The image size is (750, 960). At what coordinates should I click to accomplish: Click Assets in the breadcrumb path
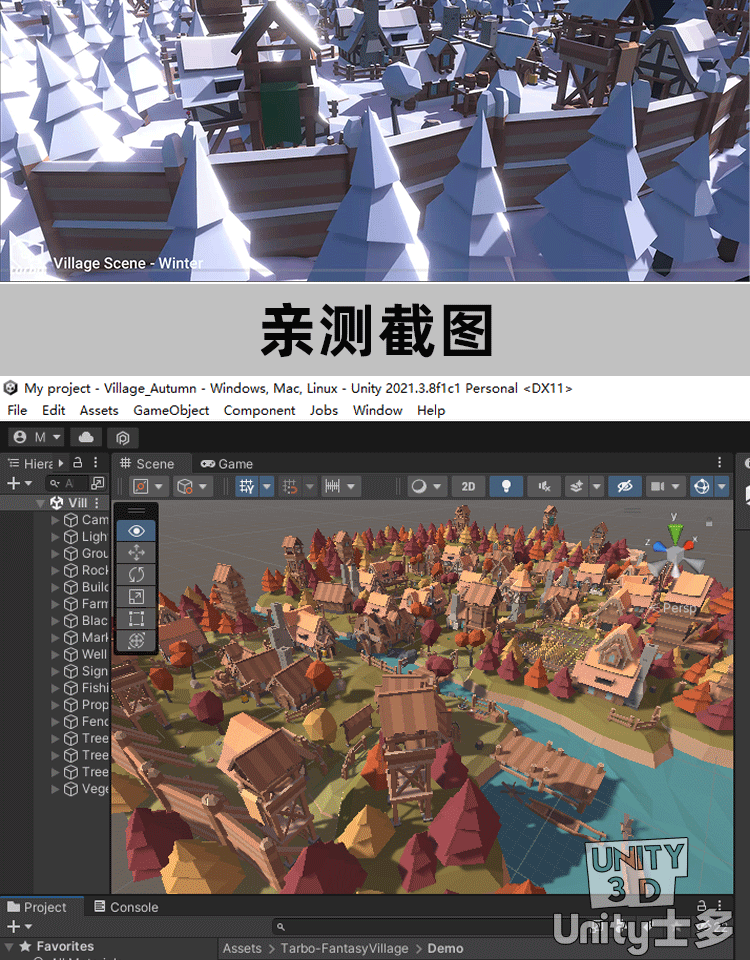click(242, 948)
